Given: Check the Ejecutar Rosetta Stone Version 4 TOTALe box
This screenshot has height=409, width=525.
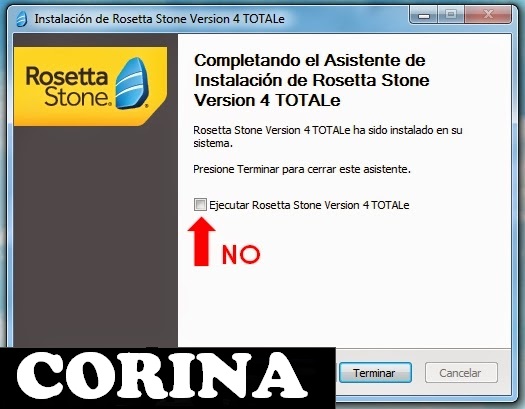Looking at the screenshot, I should tap(200, 204).
